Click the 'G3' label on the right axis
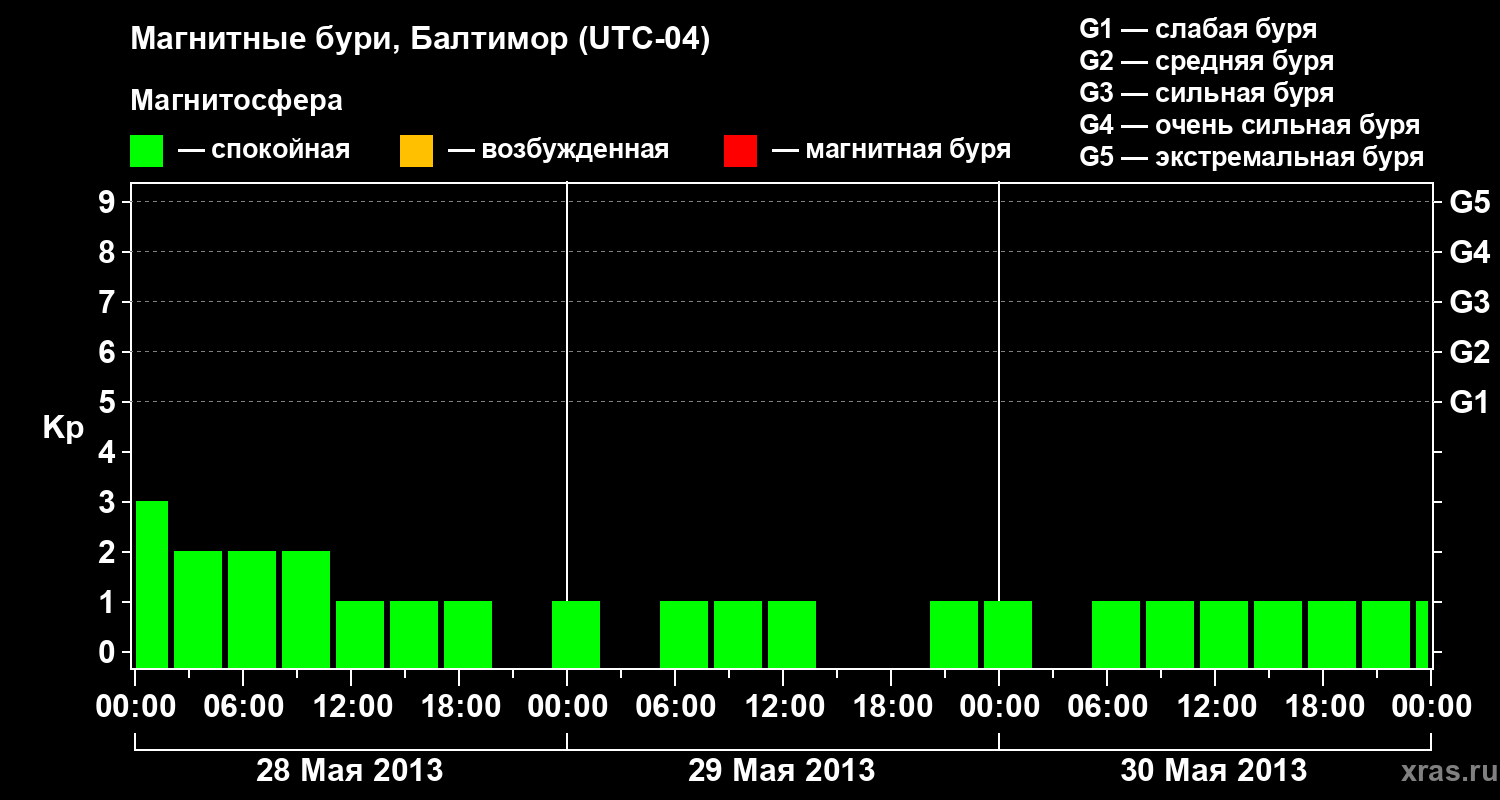Image resolution: width=1500 pixels, height=800 pixels. click(x=1469, y=302)
